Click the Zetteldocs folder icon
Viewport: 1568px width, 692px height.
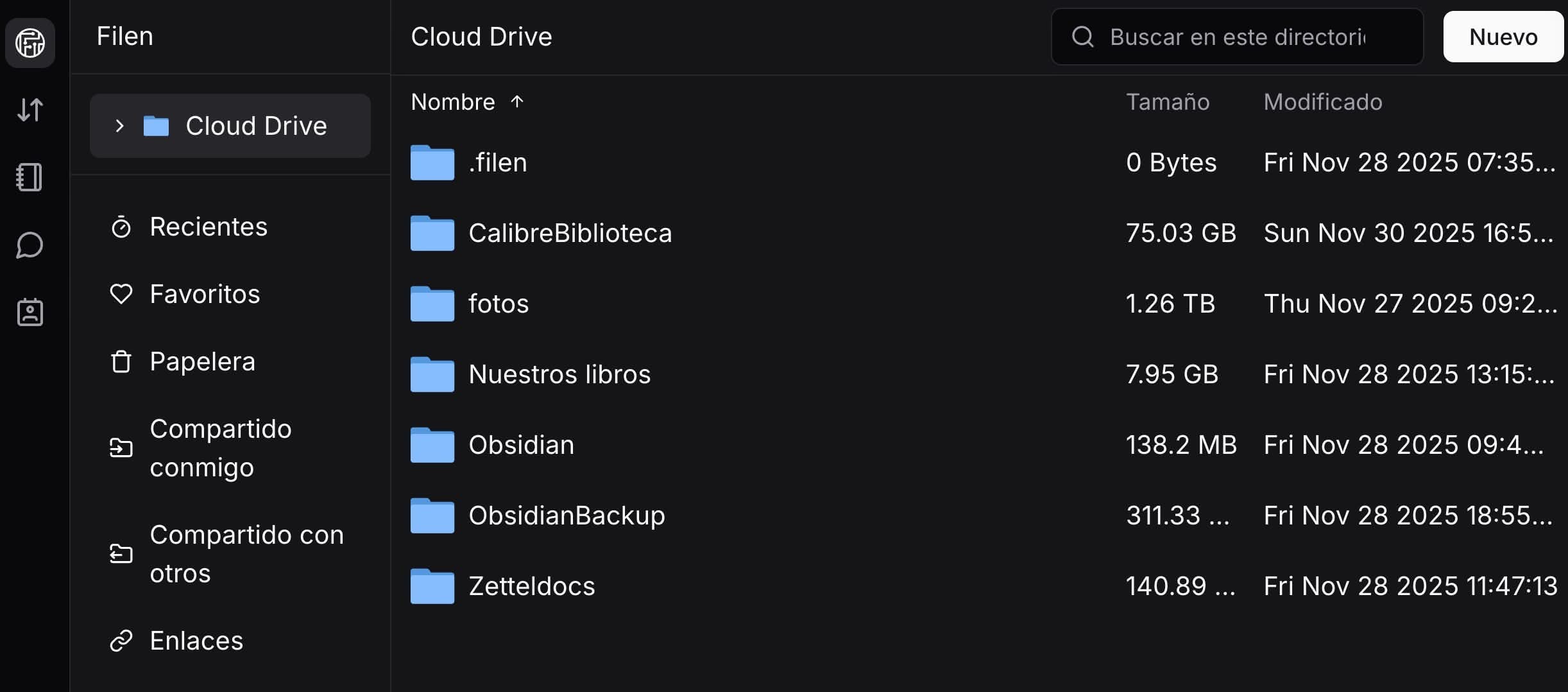click(x=432, y=586)
